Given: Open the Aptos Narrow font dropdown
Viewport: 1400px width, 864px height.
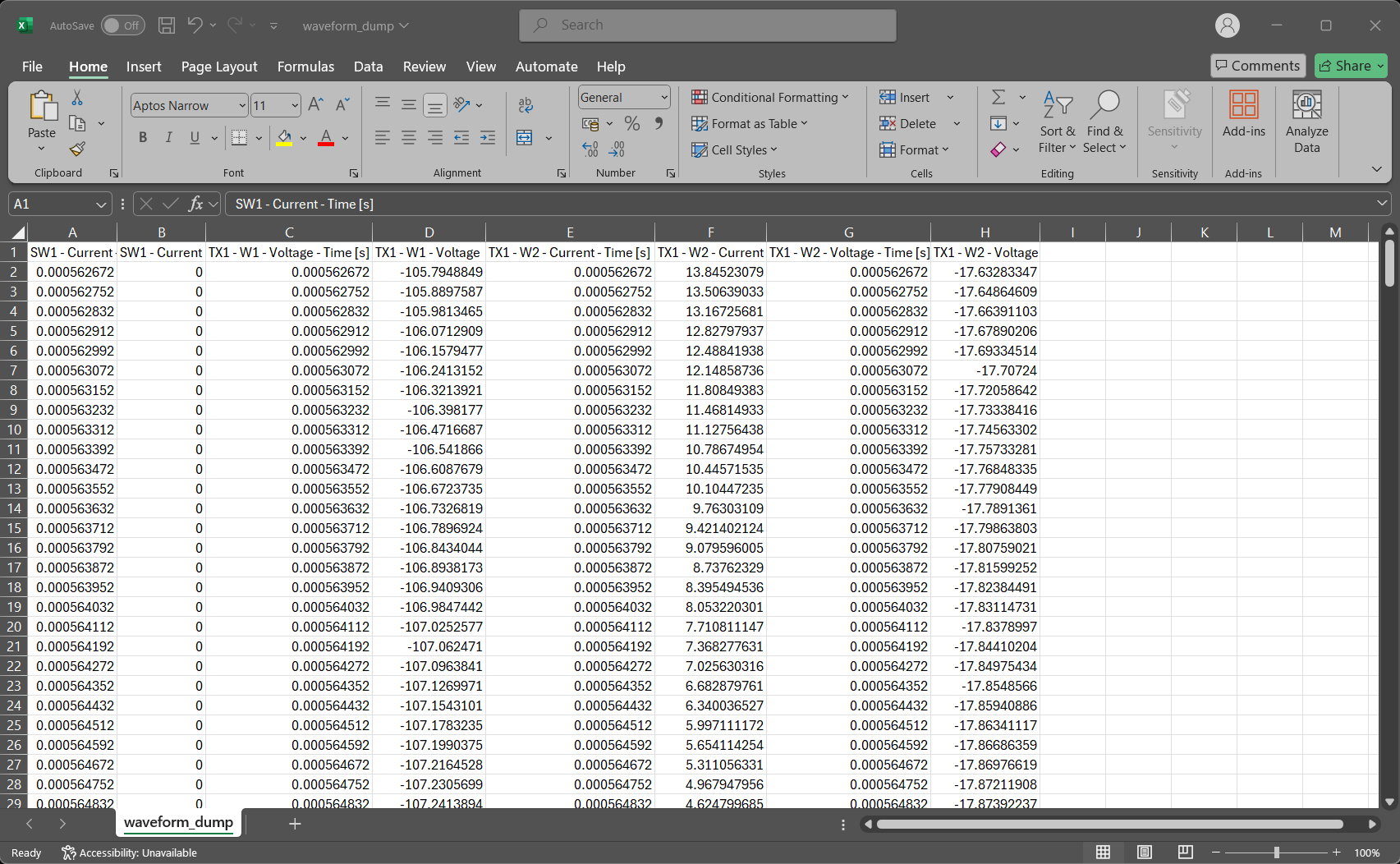Looking at the screenshot, I should (242, 105).
